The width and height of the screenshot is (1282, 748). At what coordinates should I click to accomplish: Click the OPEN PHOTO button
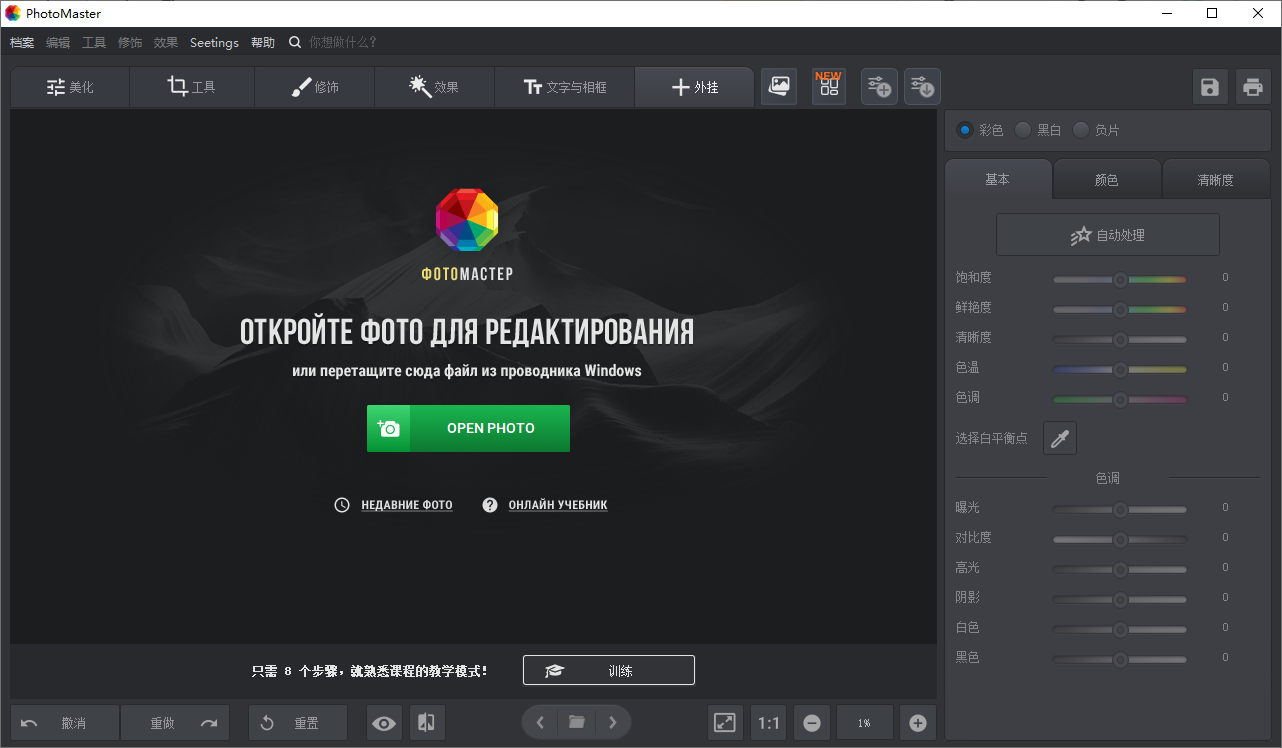click(x=468, y=428)
